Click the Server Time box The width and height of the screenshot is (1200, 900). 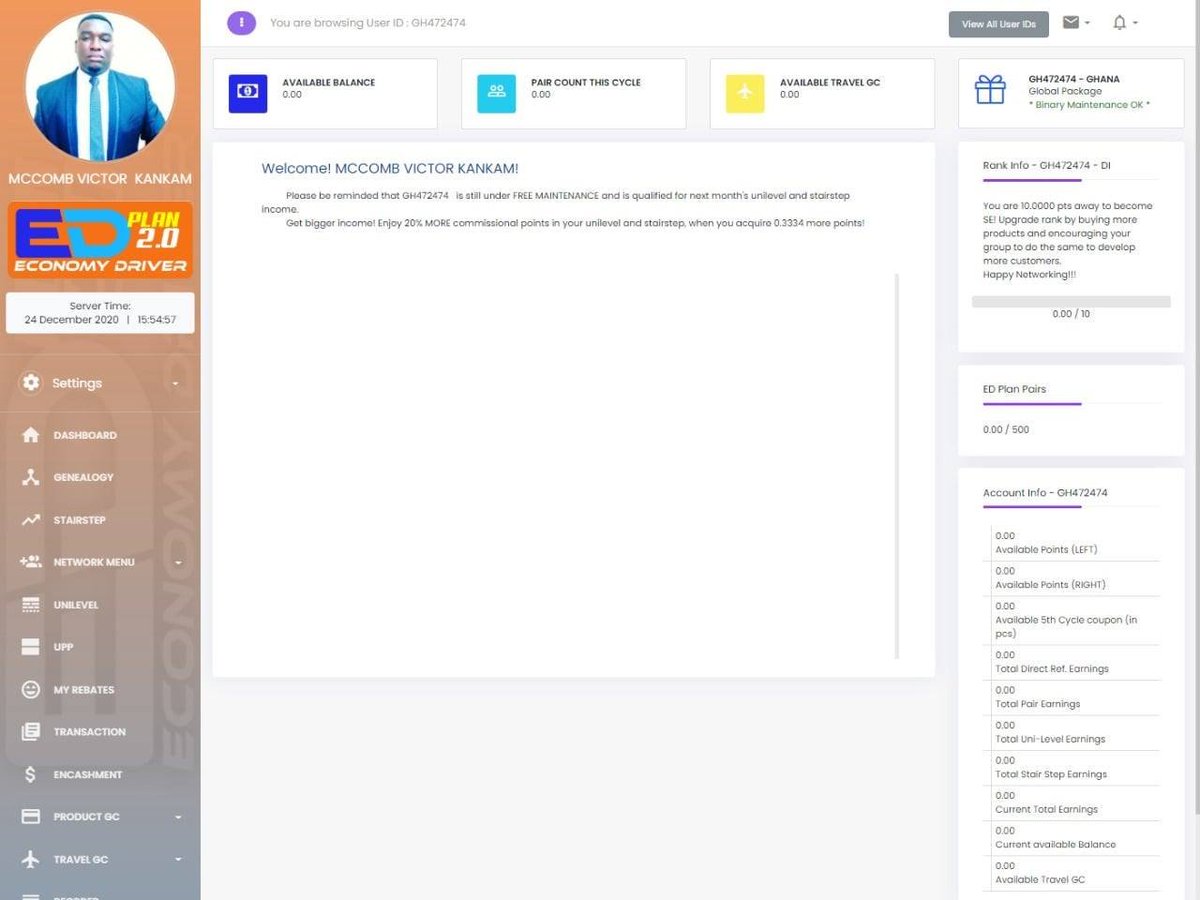coord(100,313)
